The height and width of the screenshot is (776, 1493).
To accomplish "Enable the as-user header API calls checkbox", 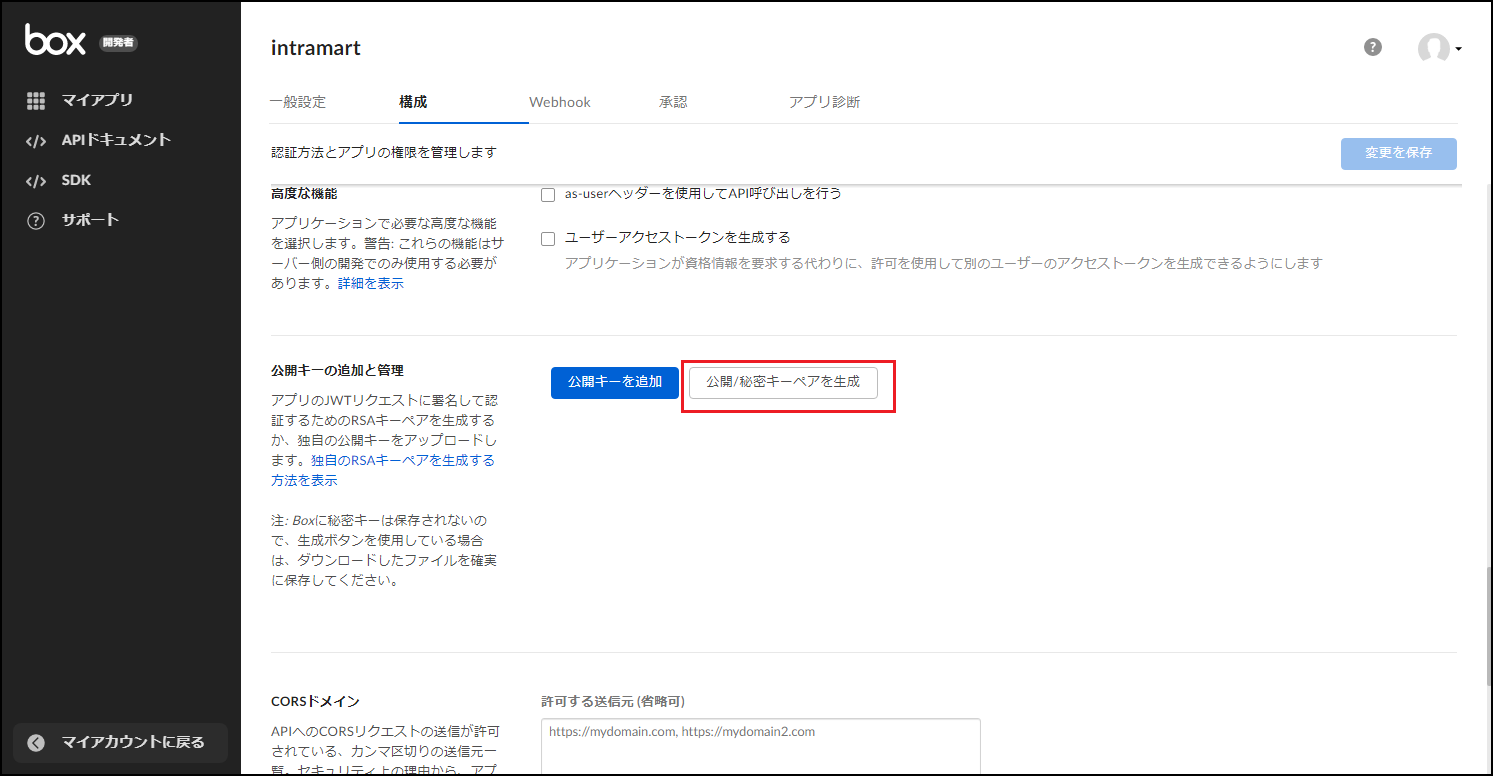I will 548,195.
